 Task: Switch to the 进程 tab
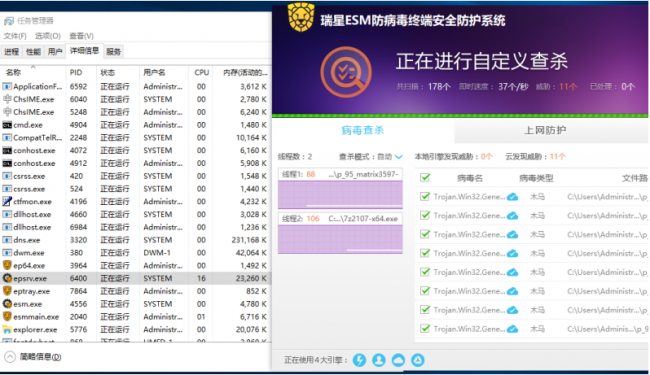12,51
